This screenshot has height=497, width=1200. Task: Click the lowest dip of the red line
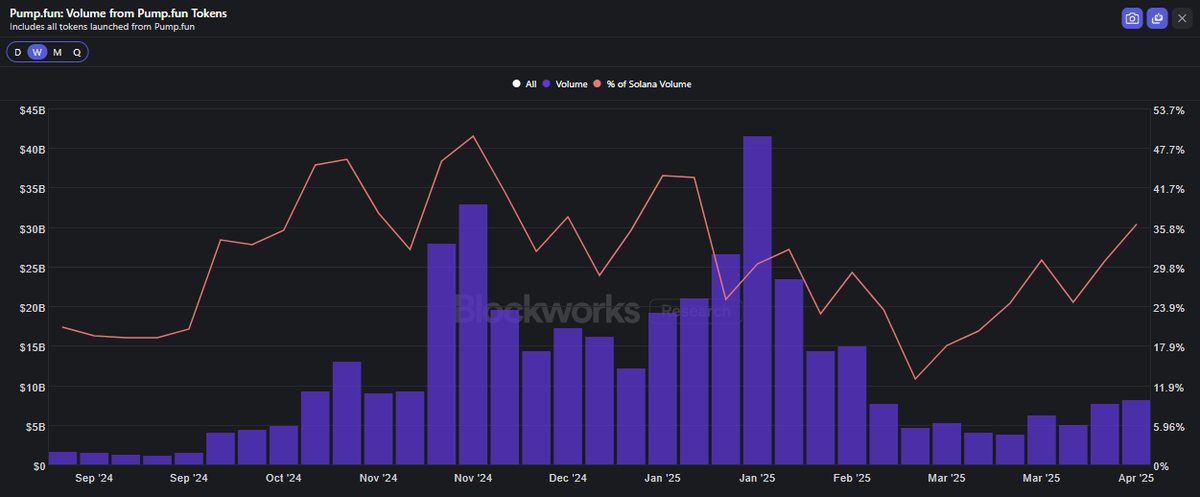click(914, 379)
